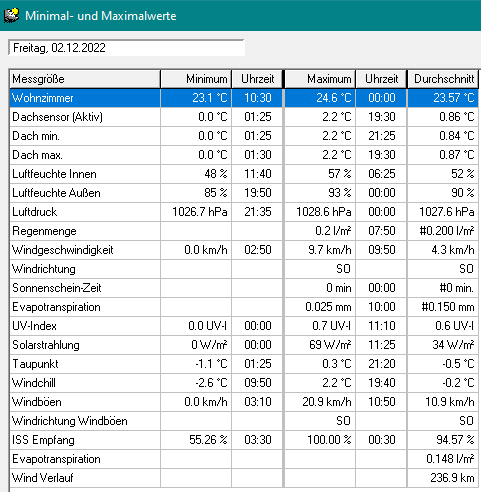Select the Luftfeuchte Innen row
The height and width of the screenshot is (492, 481).
[x=244, y=174]
